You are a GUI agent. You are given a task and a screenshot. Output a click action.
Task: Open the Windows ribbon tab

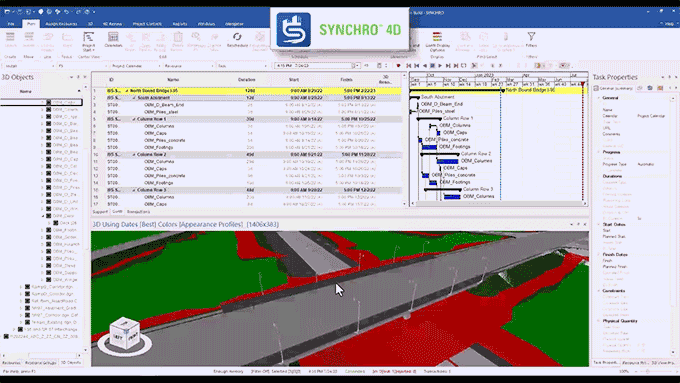(206, 24)
